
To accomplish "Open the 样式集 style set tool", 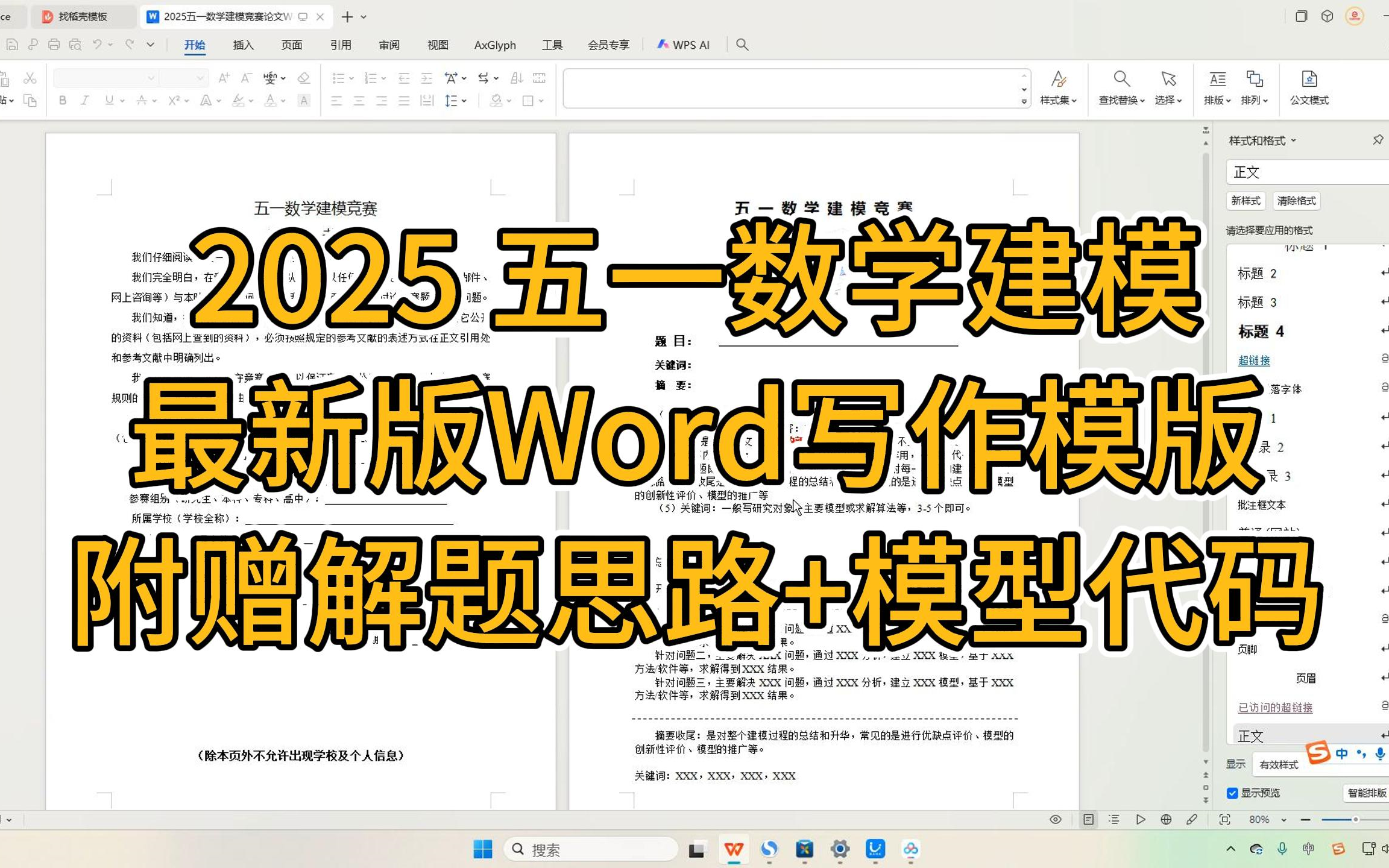I will coord(1058,89).
